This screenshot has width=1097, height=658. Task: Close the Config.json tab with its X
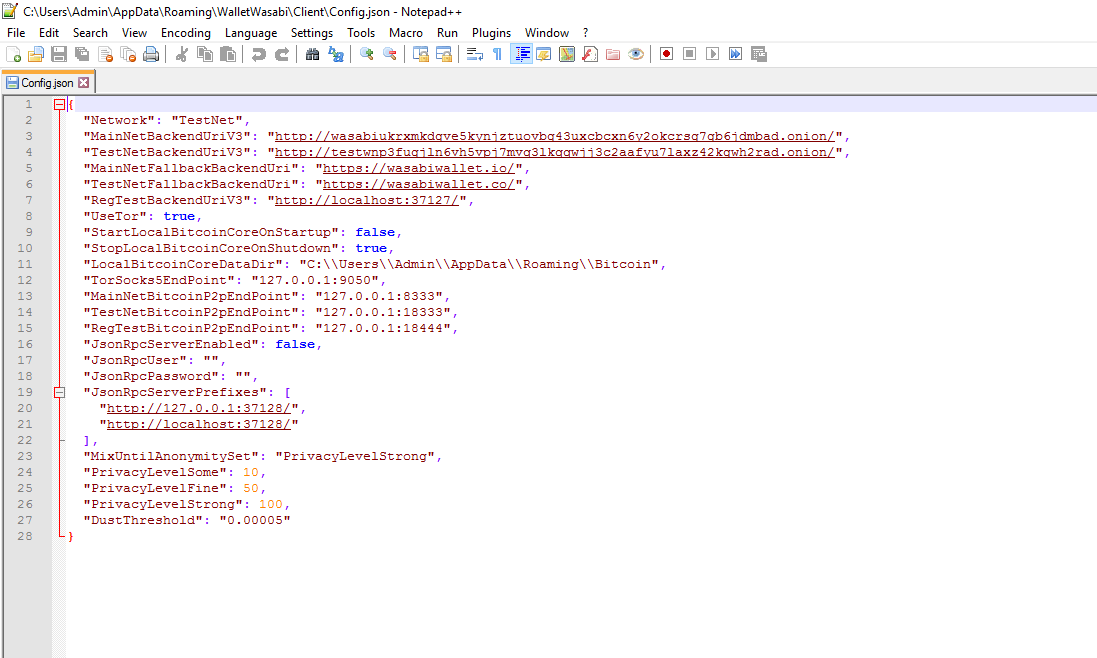click(84, 83)
